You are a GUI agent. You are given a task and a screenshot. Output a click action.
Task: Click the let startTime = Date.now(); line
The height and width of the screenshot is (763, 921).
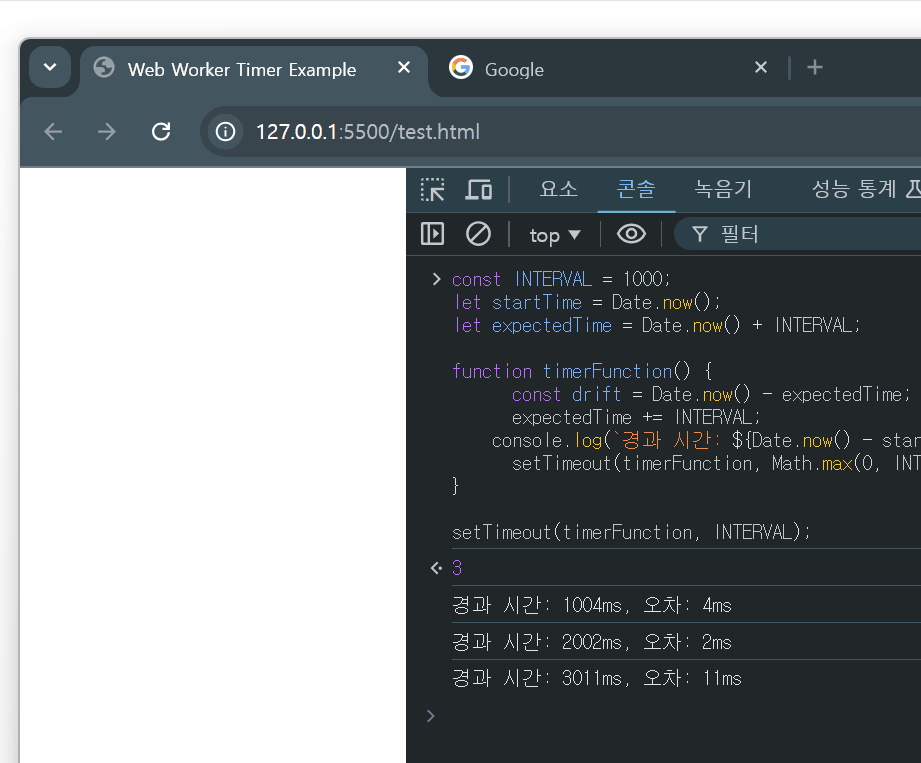pyautogui.click(x=586, y=302)
